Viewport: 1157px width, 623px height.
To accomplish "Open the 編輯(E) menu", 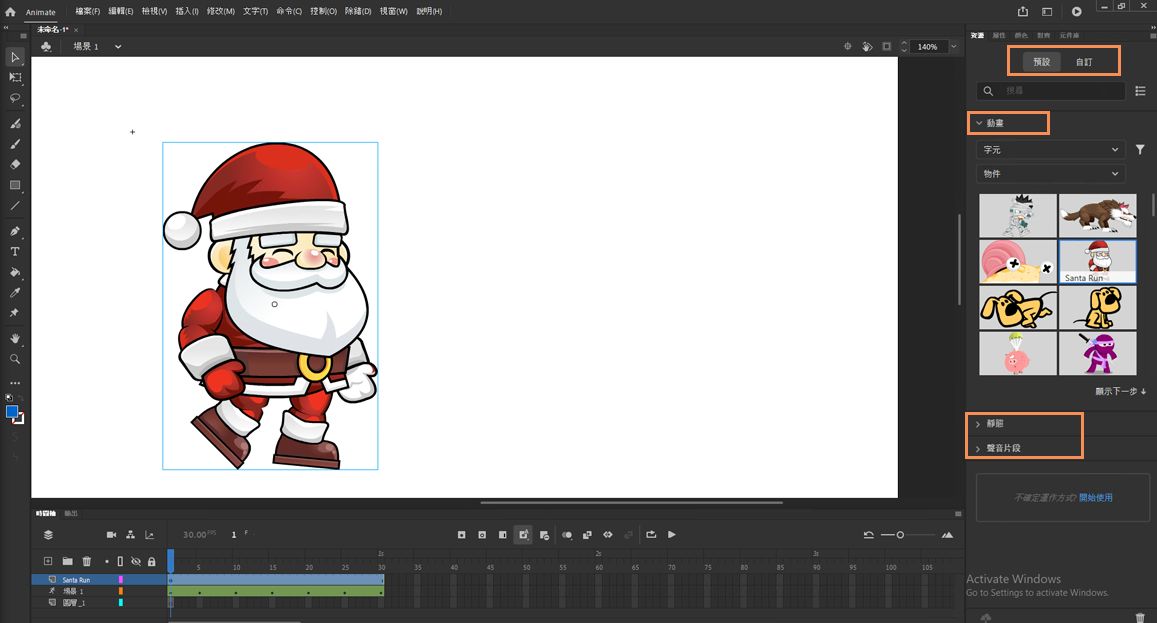I will coord(120,11).
